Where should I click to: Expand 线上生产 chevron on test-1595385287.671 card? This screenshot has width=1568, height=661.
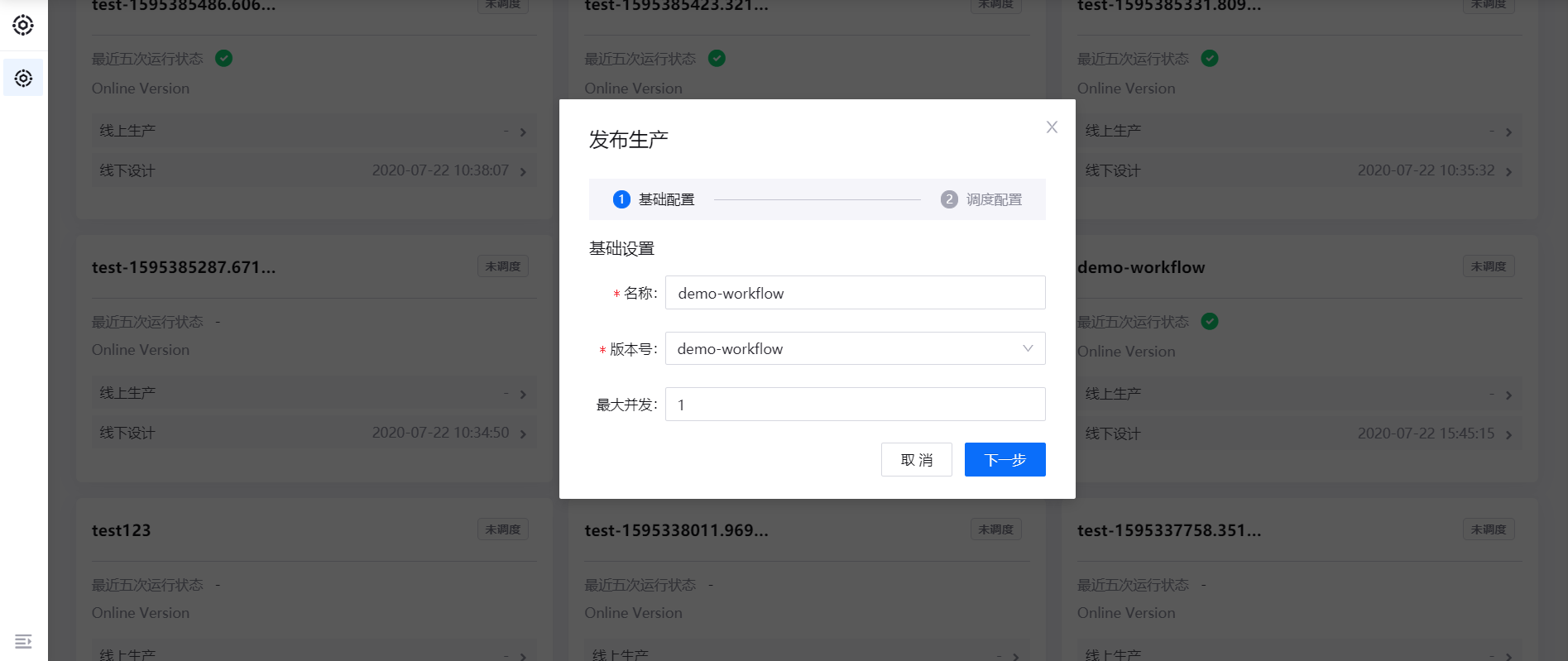(x=523, y=395)
